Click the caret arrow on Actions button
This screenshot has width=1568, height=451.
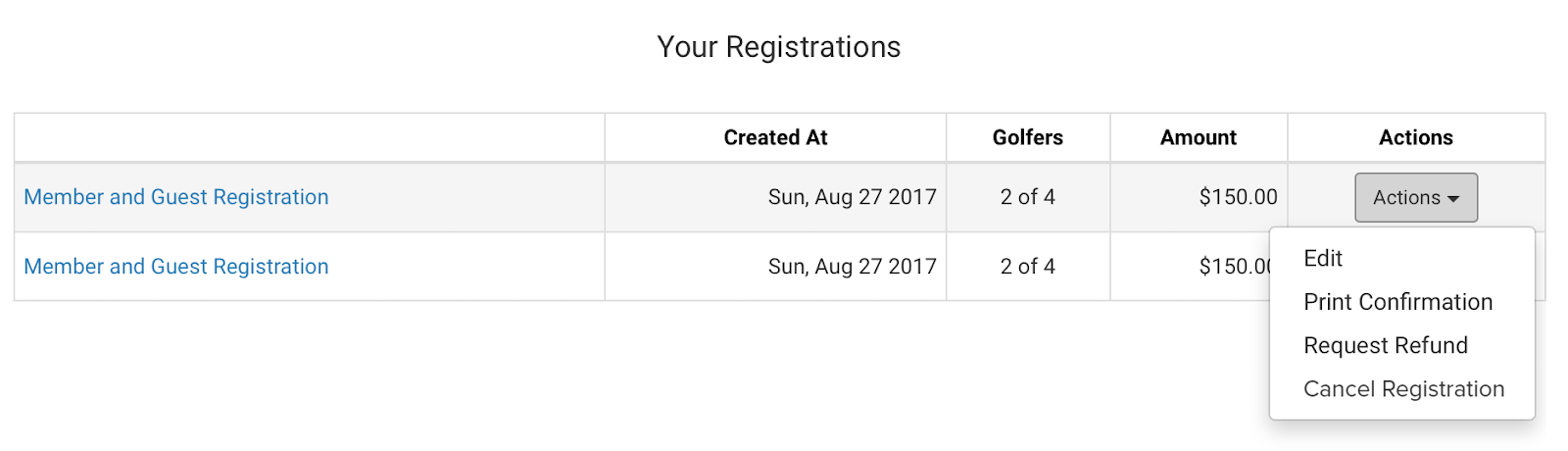point(1453,199)
